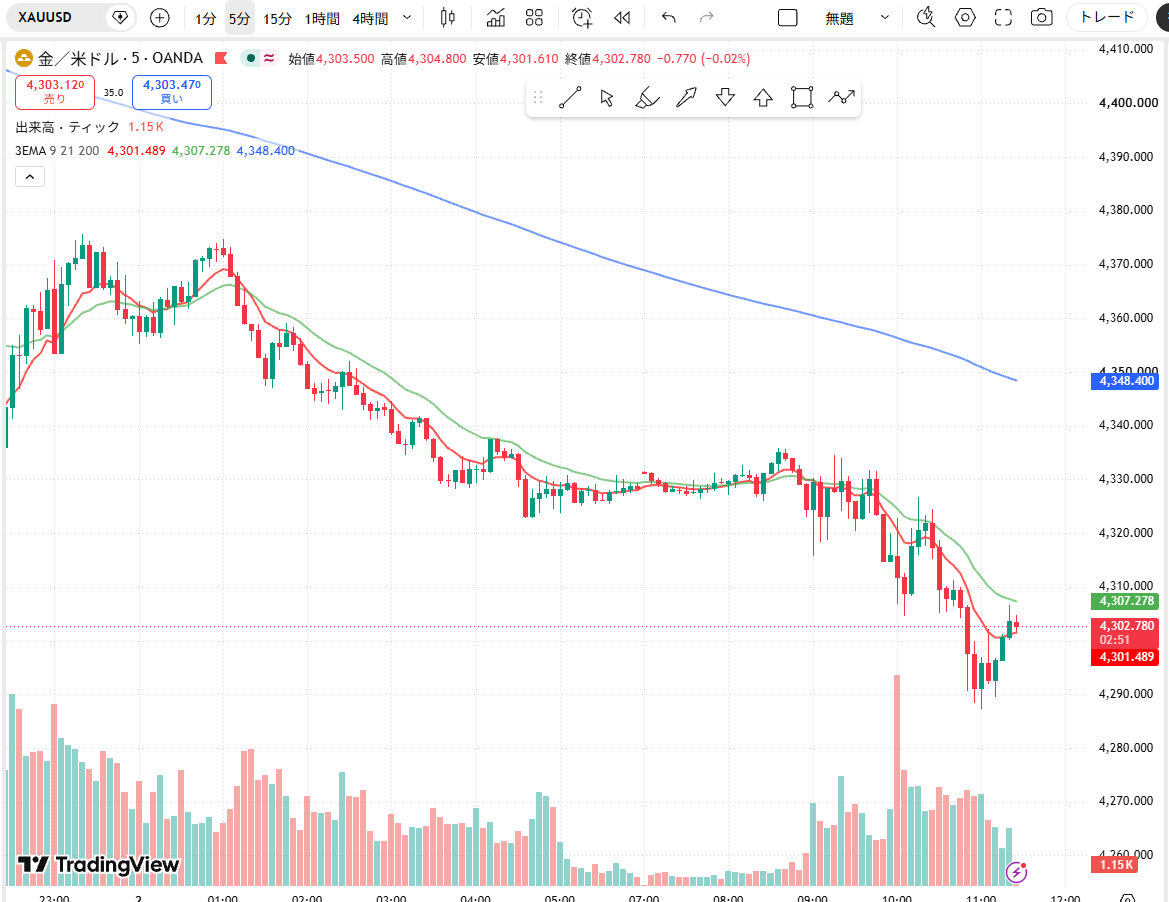Click the diamond icon beside XAUUSD
This screenshot has height=902, width=1169.
120,17
